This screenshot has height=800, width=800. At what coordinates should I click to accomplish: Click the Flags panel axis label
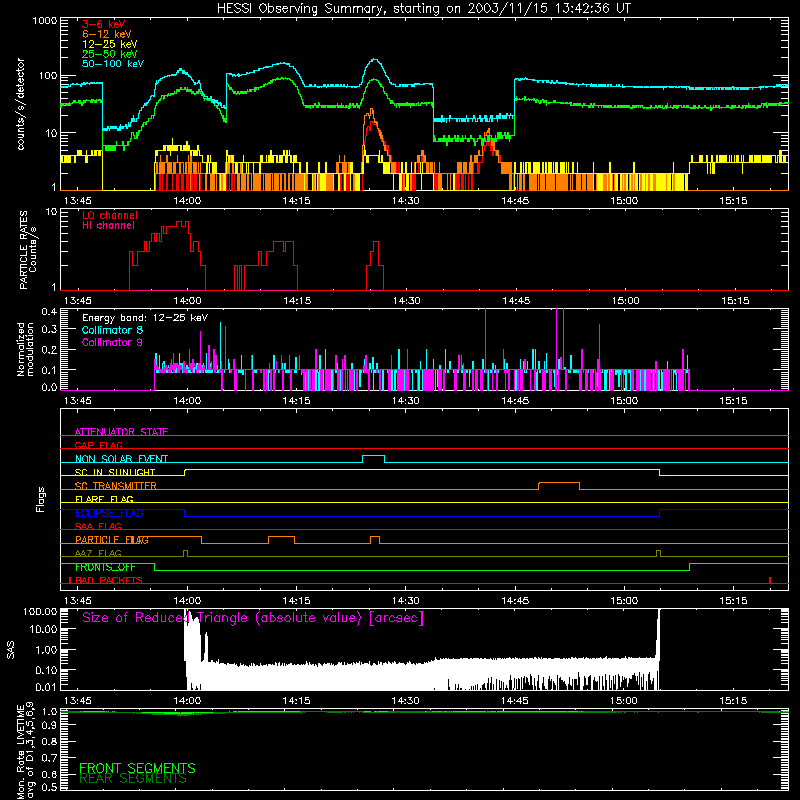pyautogui.click(x=41, y=499)
